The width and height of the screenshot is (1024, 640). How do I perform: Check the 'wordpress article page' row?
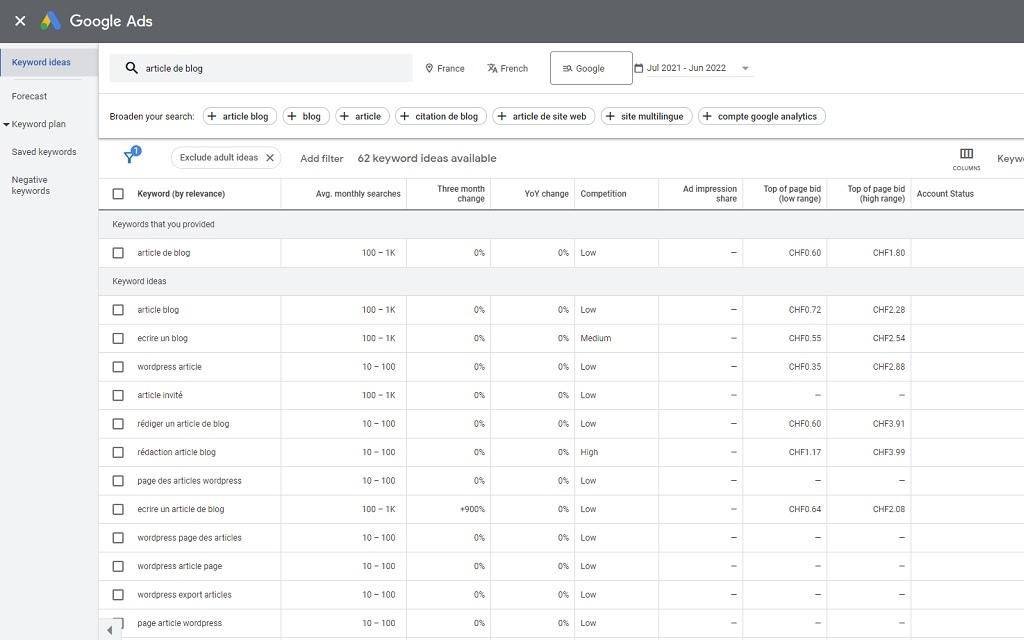pos(118,566)
